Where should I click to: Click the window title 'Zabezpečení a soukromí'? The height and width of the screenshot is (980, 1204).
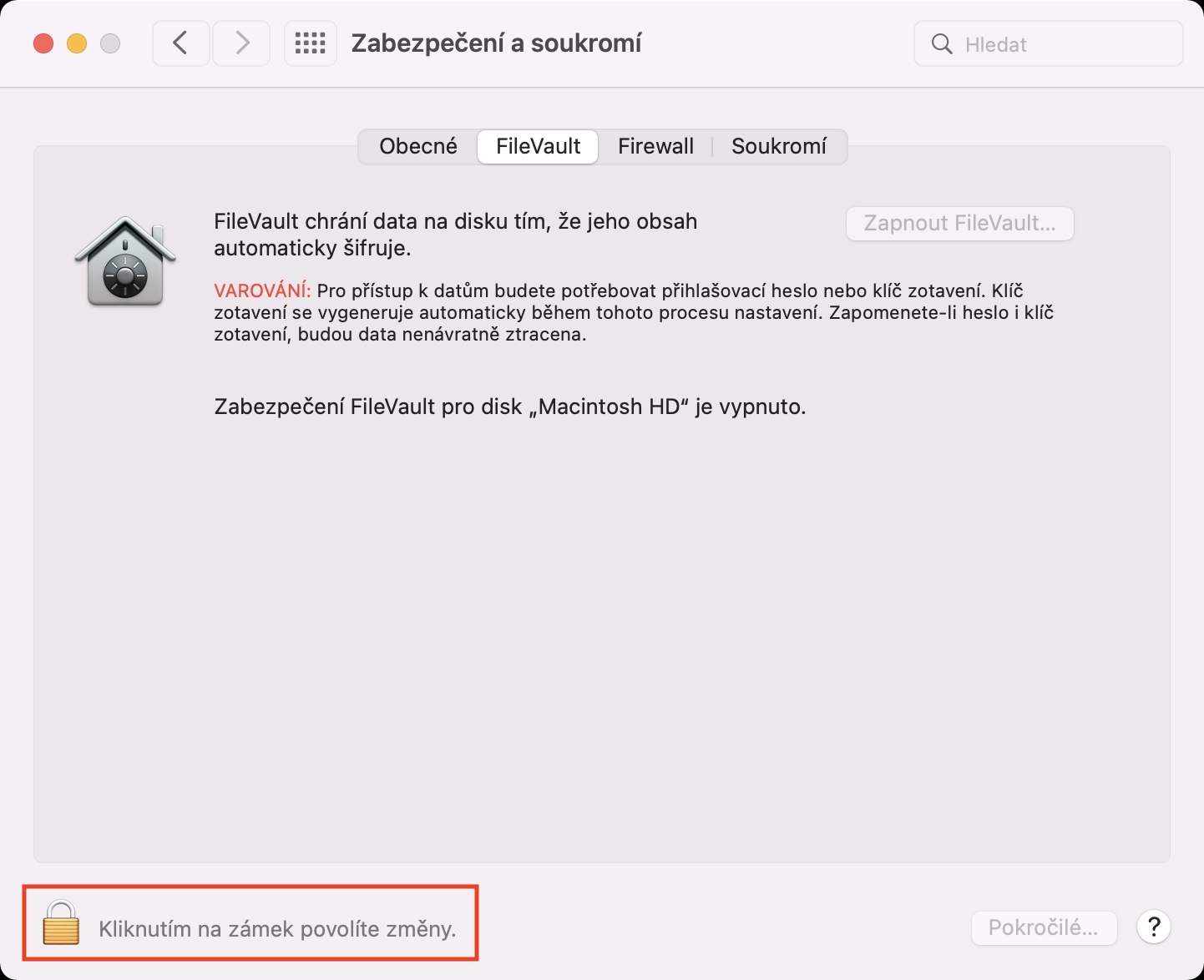pyautogui.click(x=496, y=43)
